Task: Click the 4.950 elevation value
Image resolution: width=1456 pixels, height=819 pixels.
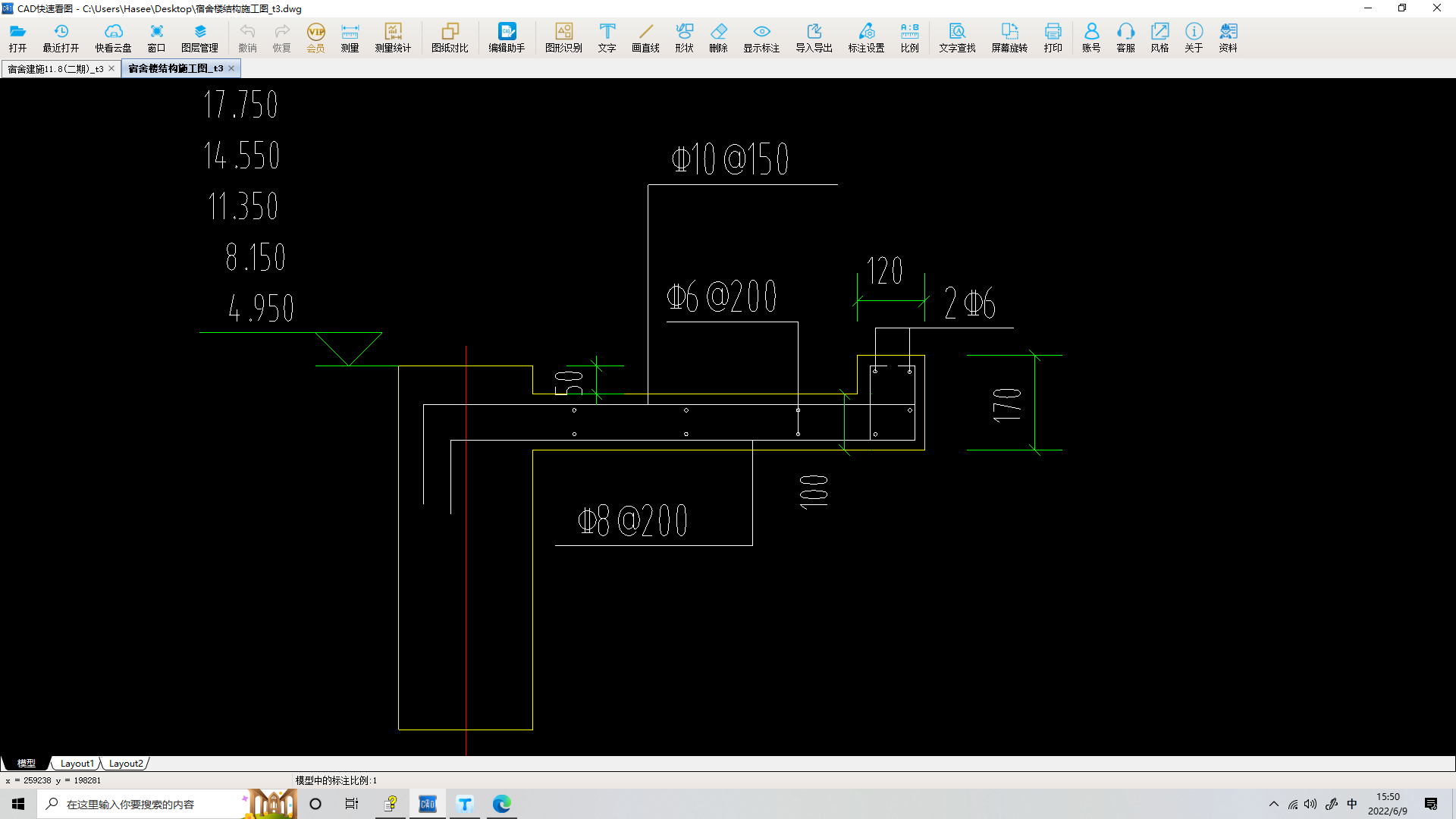Action: pyautogui.click(x=261, y=308)
